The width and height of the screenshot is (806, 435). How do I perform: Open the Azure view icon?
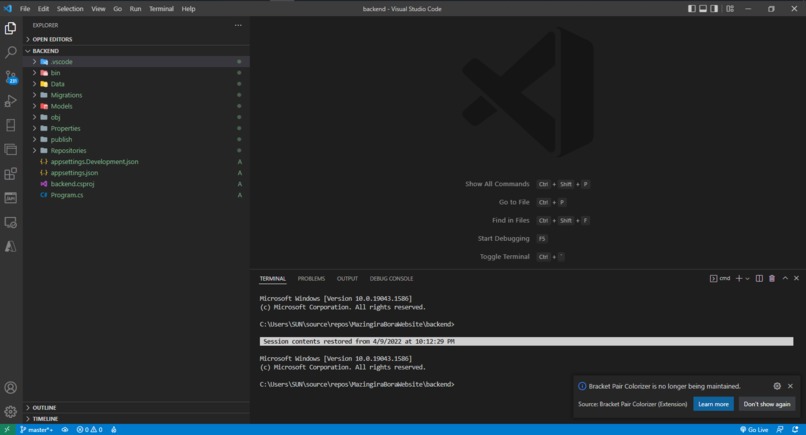click(10, 246)
